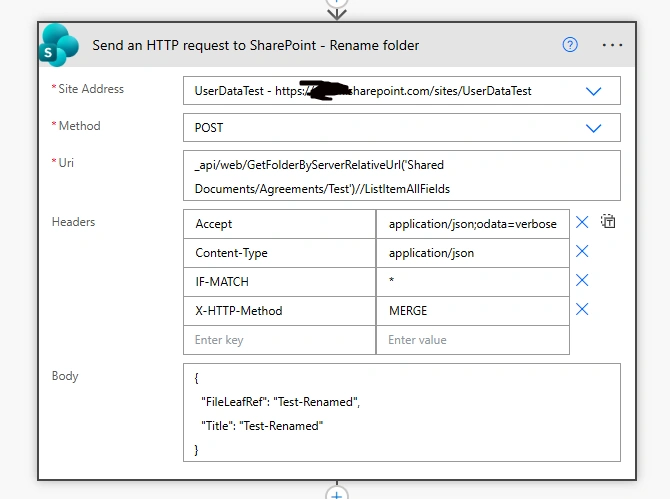Click the "FileLeafRef": "Test-Renamed" line

point(281,402)
